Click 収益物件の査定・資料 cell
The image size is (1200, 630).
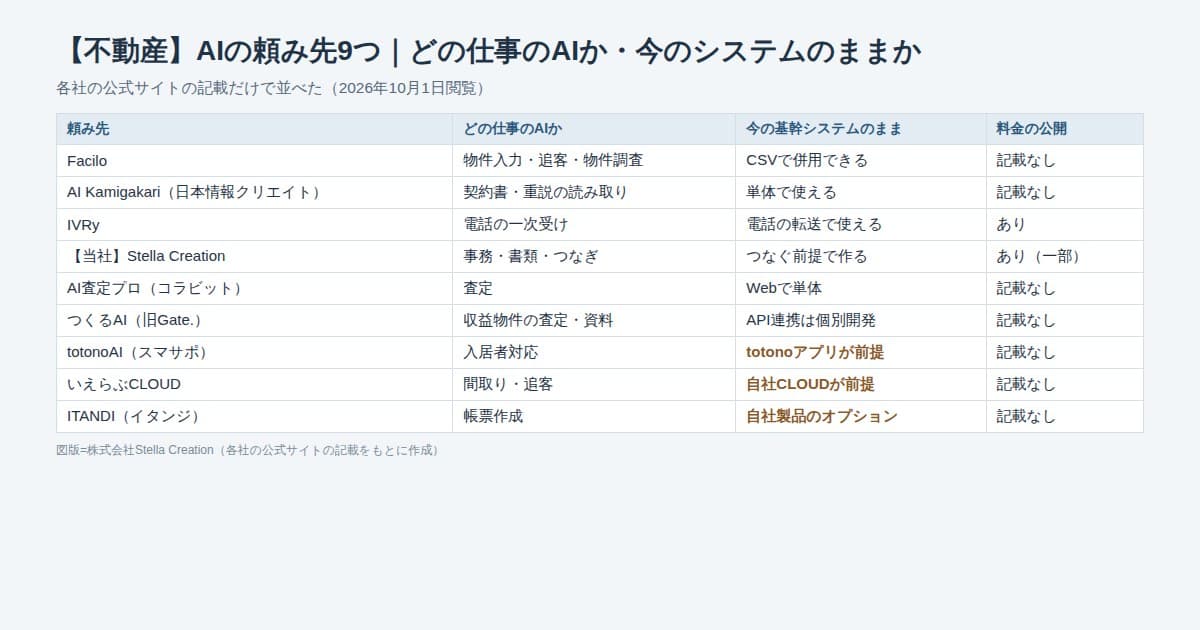tap(594, 321)
